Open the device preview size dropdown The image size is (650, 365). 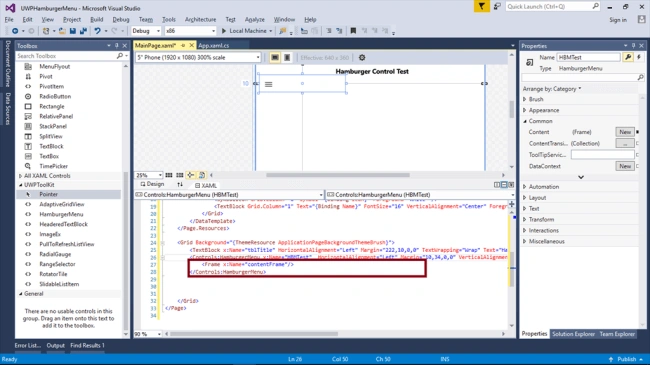pyautogui.click(x=198, y=58)
